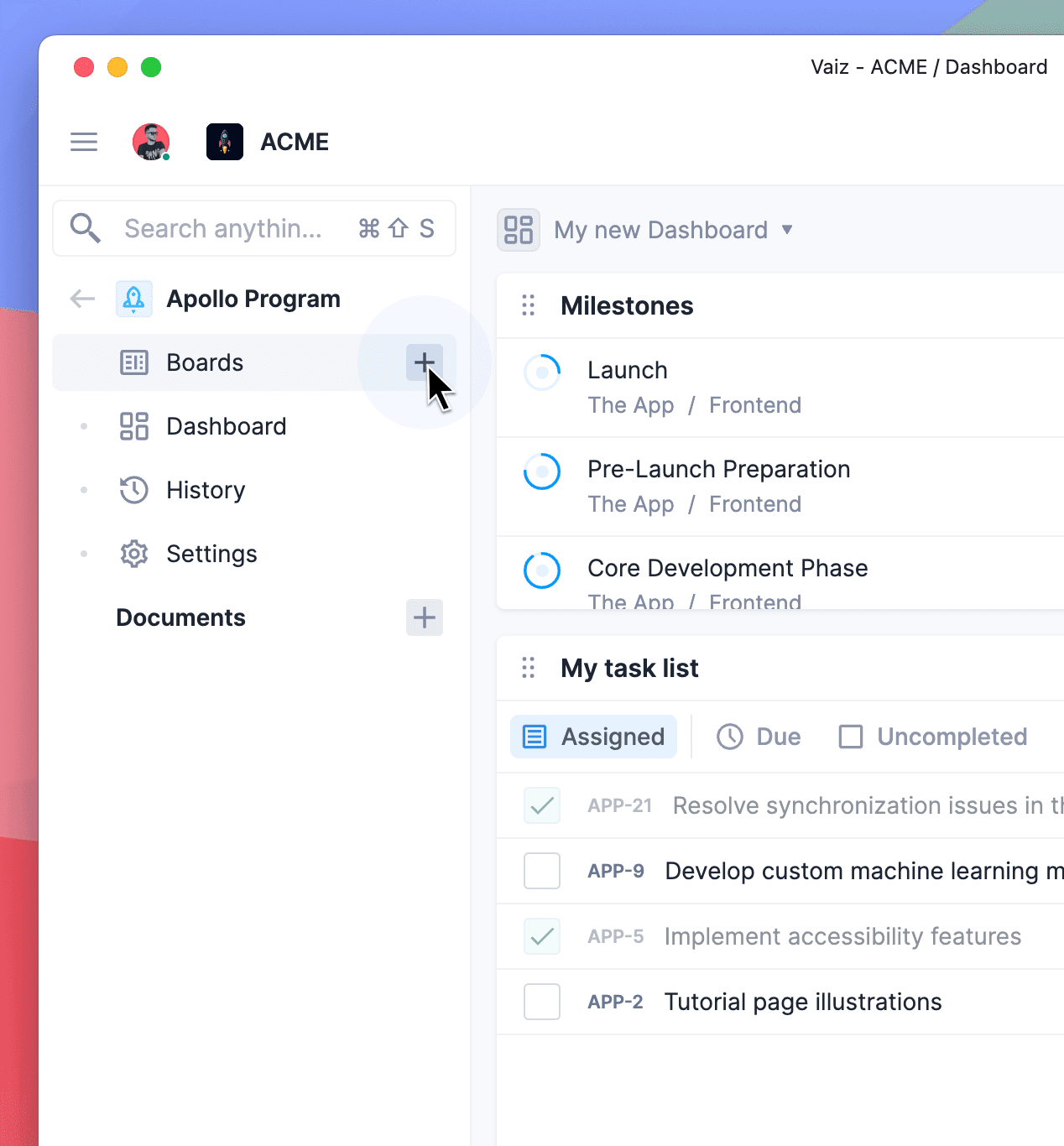Click the Search anything input field
The image size is (1064, 1146).
click(223, 228)
